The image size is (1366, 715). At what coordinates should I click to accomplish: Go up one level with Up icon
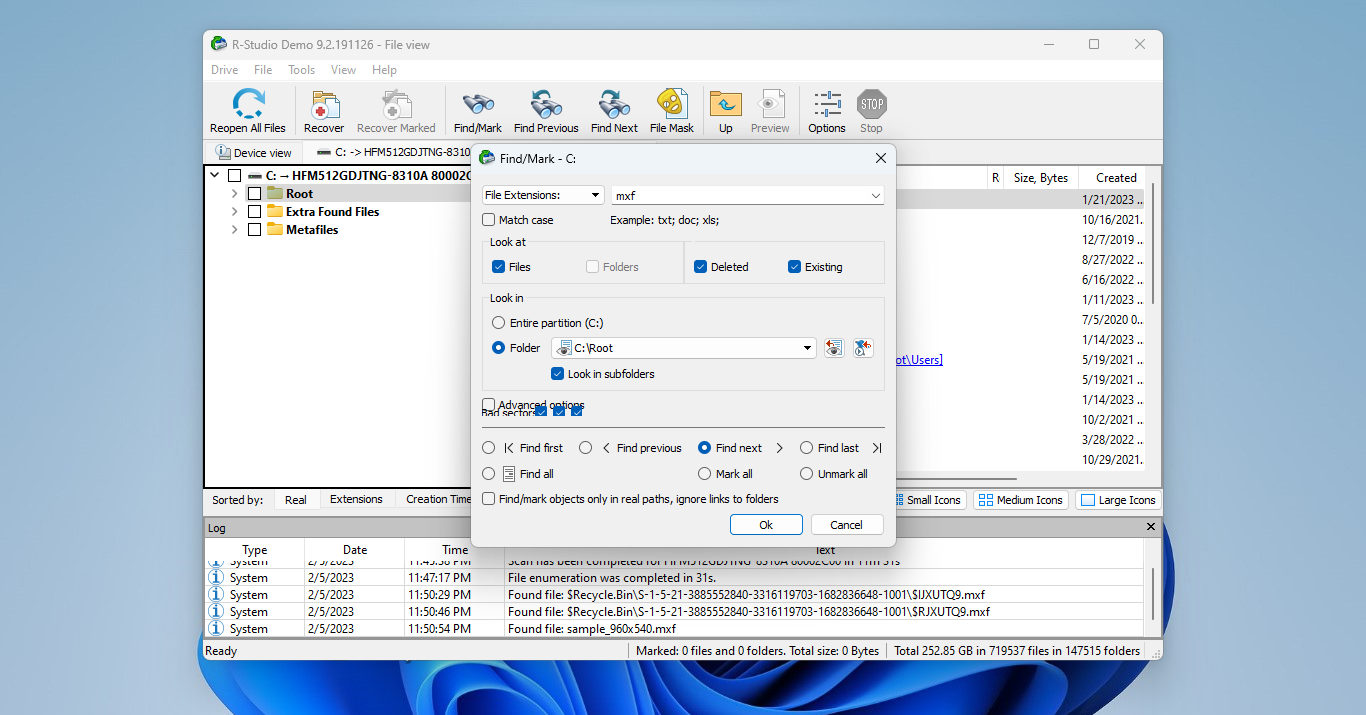point(726,104)
